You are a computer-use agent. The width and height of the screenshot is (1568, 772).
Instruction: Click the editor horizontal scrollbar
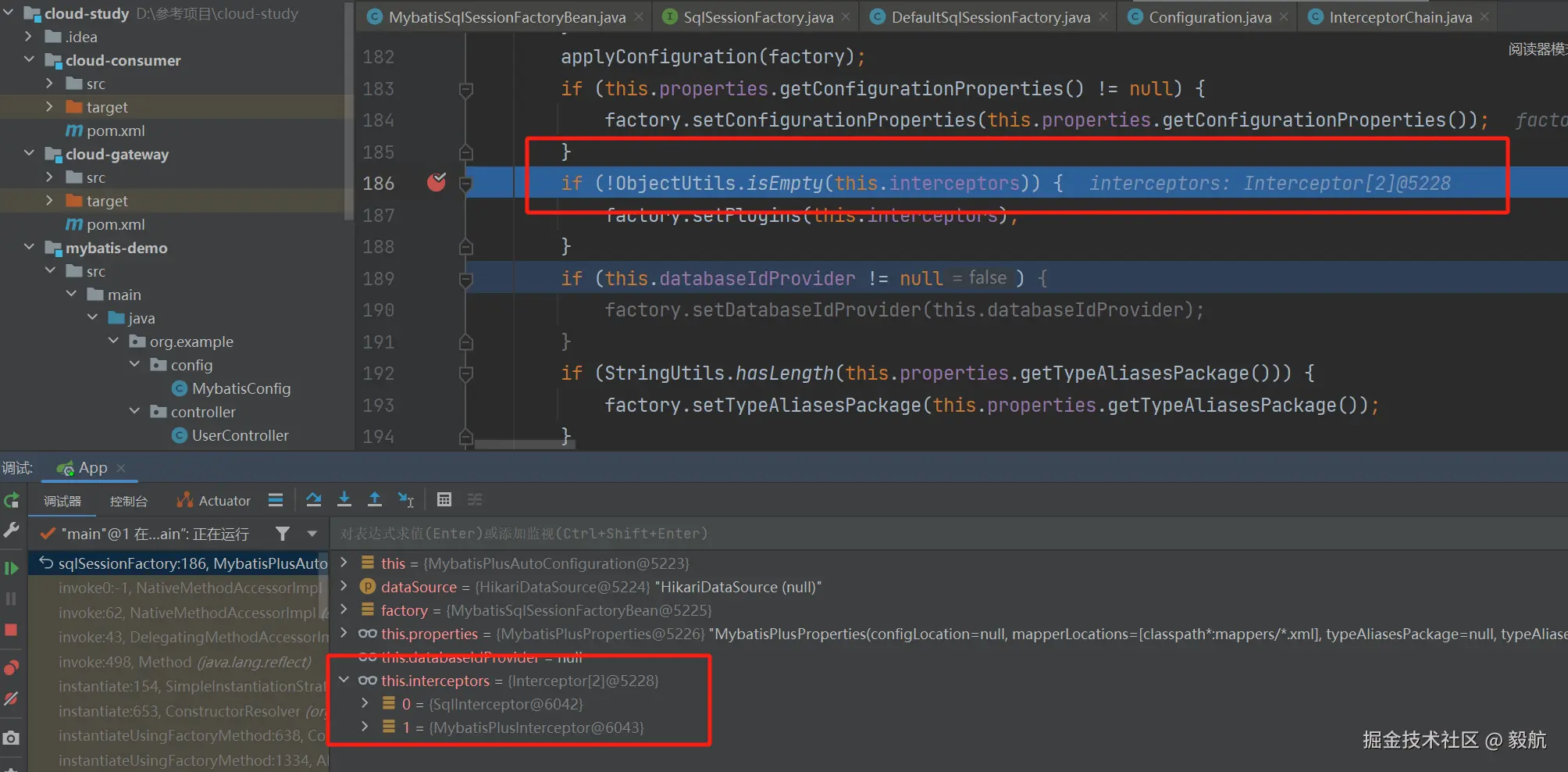coord(524,445)
